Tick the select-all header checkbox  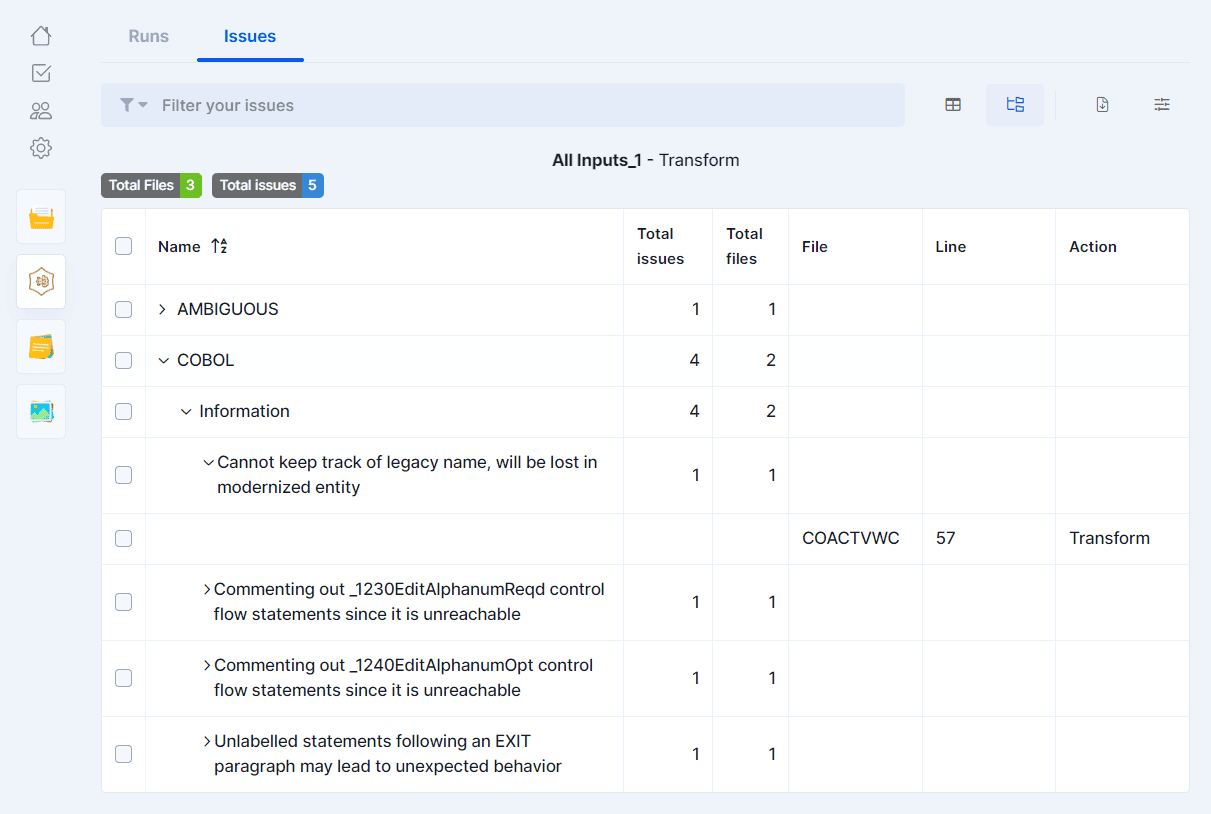point(123,246)
